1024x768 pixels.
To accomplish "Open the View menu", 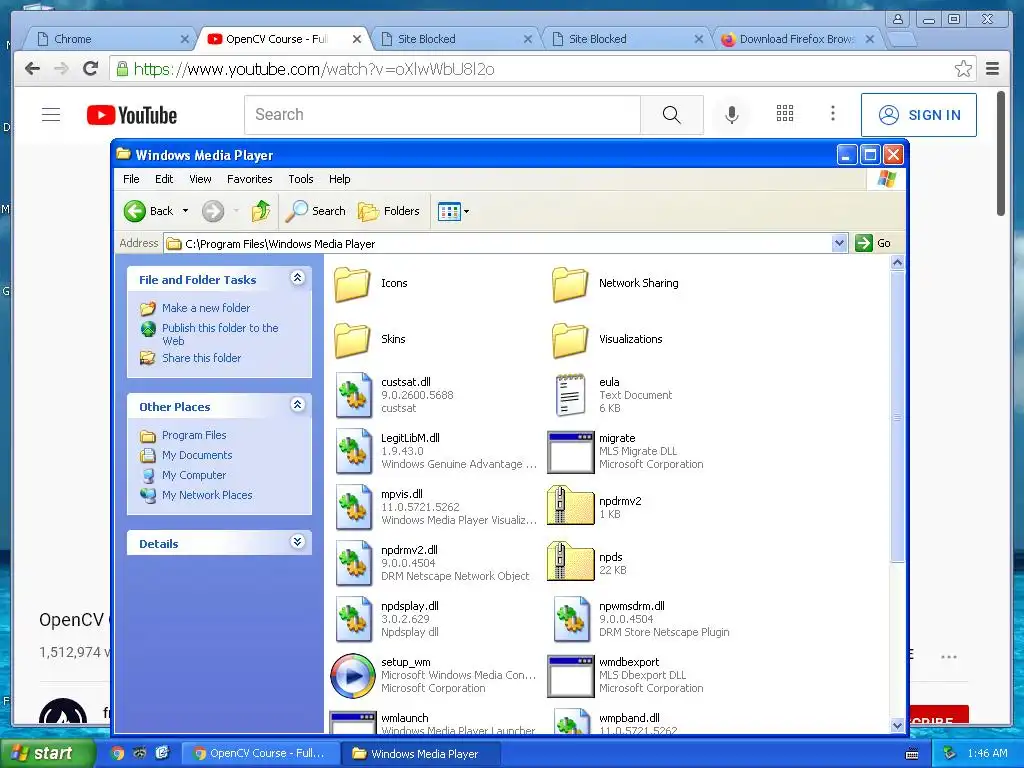I will pyautogui.click(x=200, y=179).
